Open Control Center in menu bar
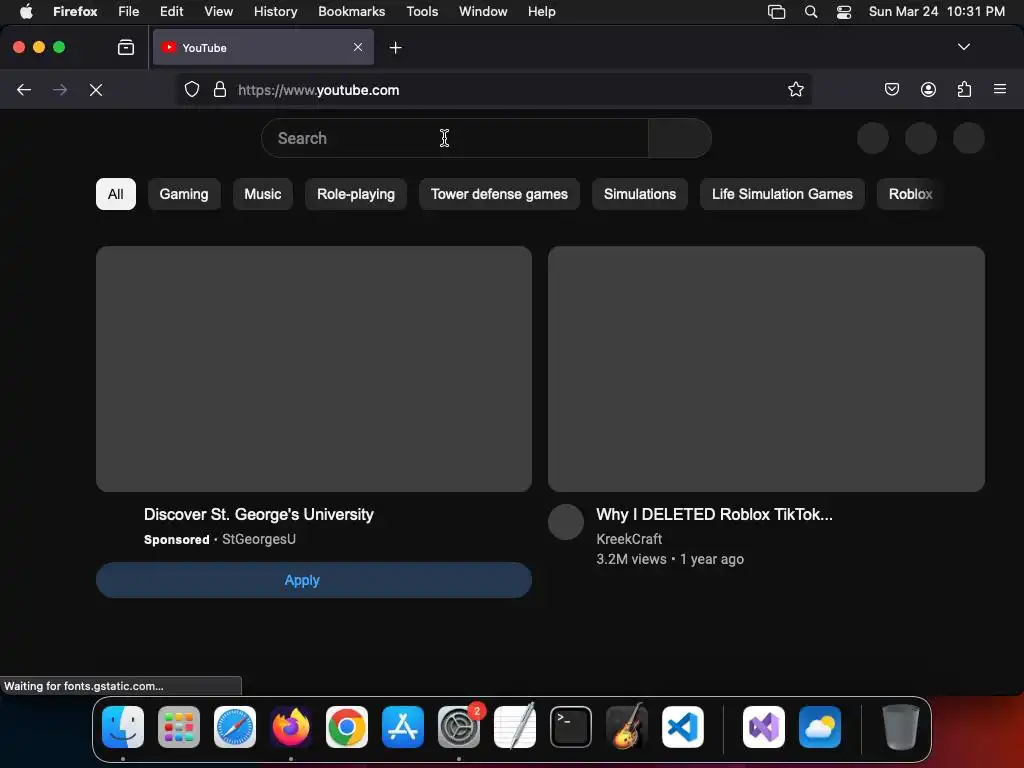 pos(844,12)
